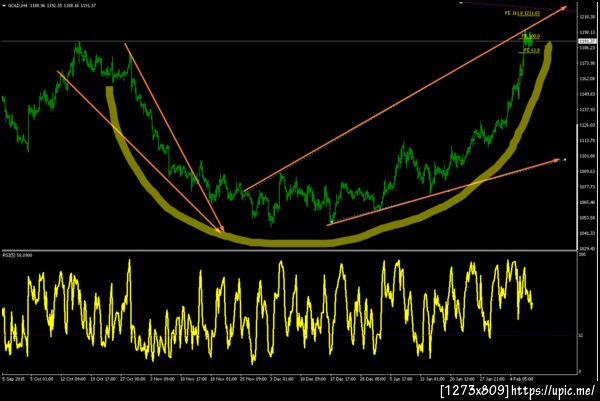Image resolution: width=600 pixels, height=401 pixels.
Task: Select the FE 61.8 Fibonacci level label
Action: click(532, 50)
